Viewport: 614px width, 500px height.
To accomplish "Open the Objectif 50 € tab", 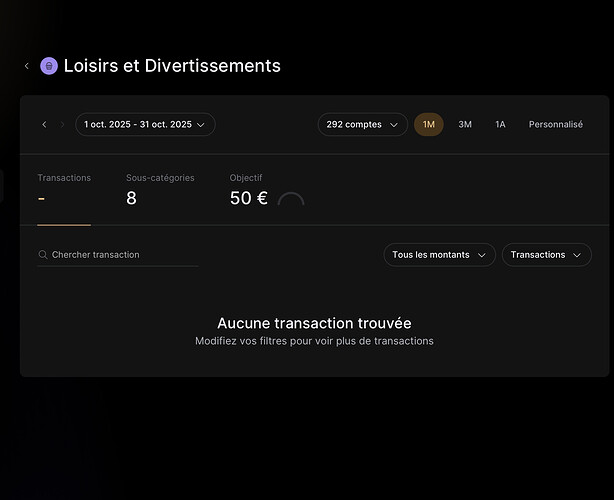I will click(x=249, y=190).
